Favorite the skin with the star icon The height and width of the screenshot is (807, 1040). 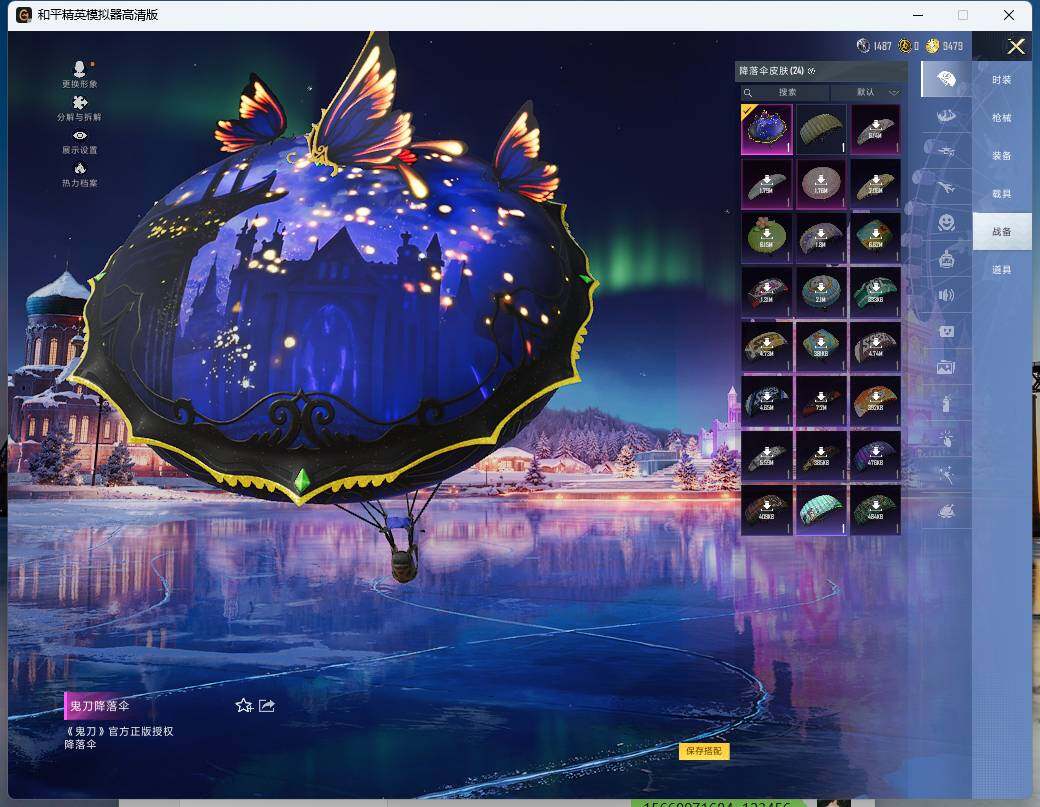coord(244,706)
